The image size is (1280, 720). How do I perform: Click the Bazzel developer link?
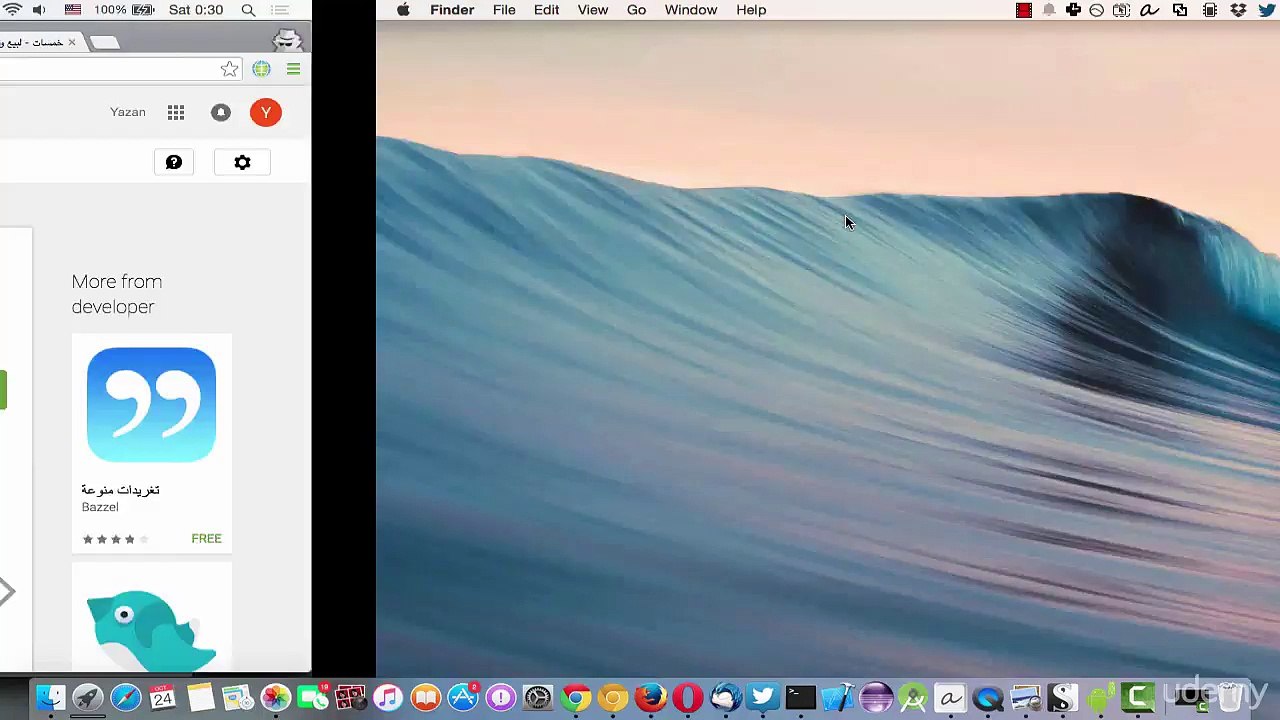point(100,507)
